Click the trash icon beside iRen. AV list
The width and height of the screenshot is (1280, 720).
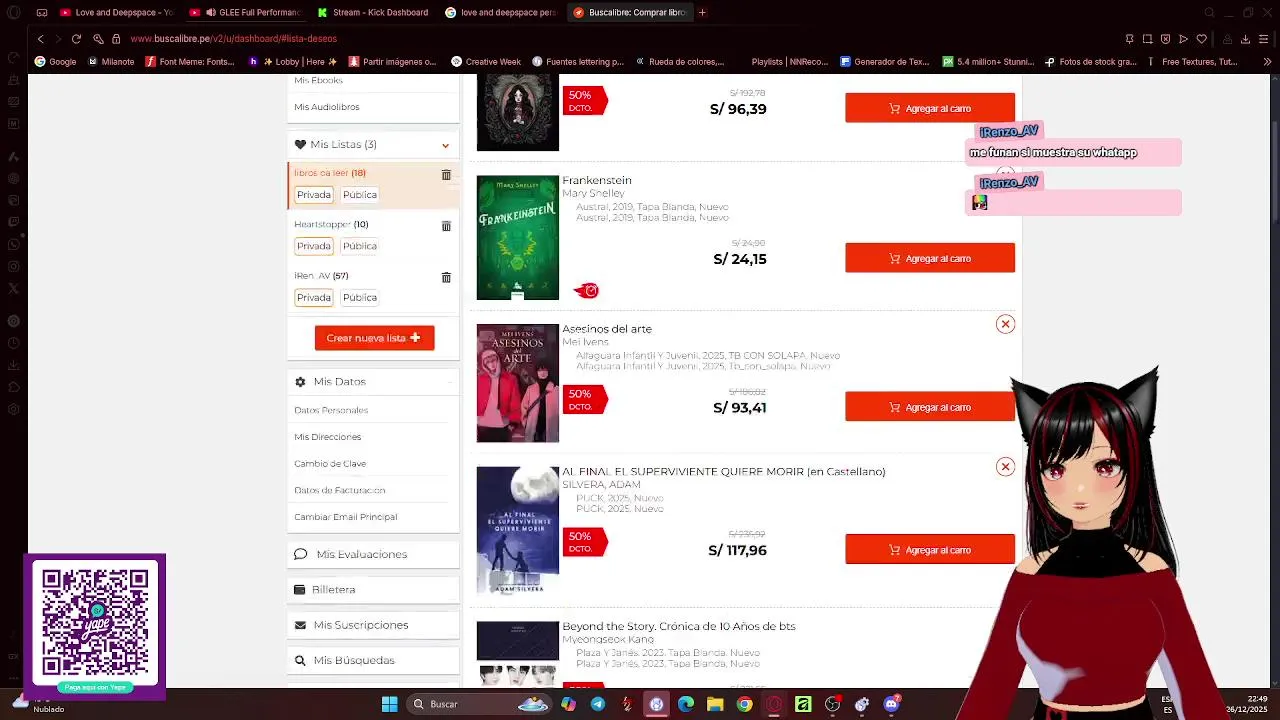(446, 277)
